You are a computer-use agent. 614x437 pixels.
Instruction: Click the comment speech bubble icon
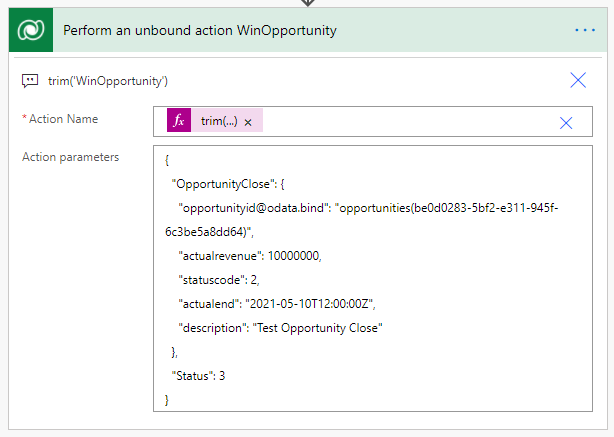pos(30,81)
